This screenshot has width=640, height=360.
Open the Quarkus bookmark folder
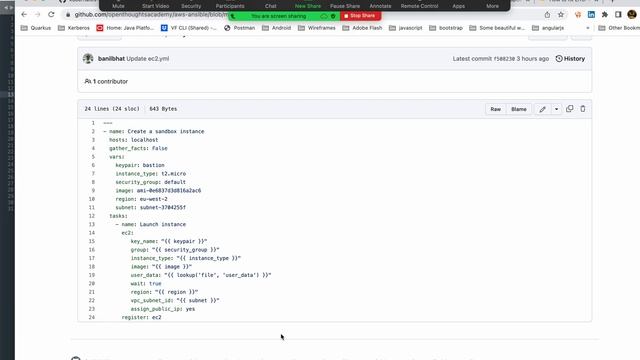click(36, 28)
